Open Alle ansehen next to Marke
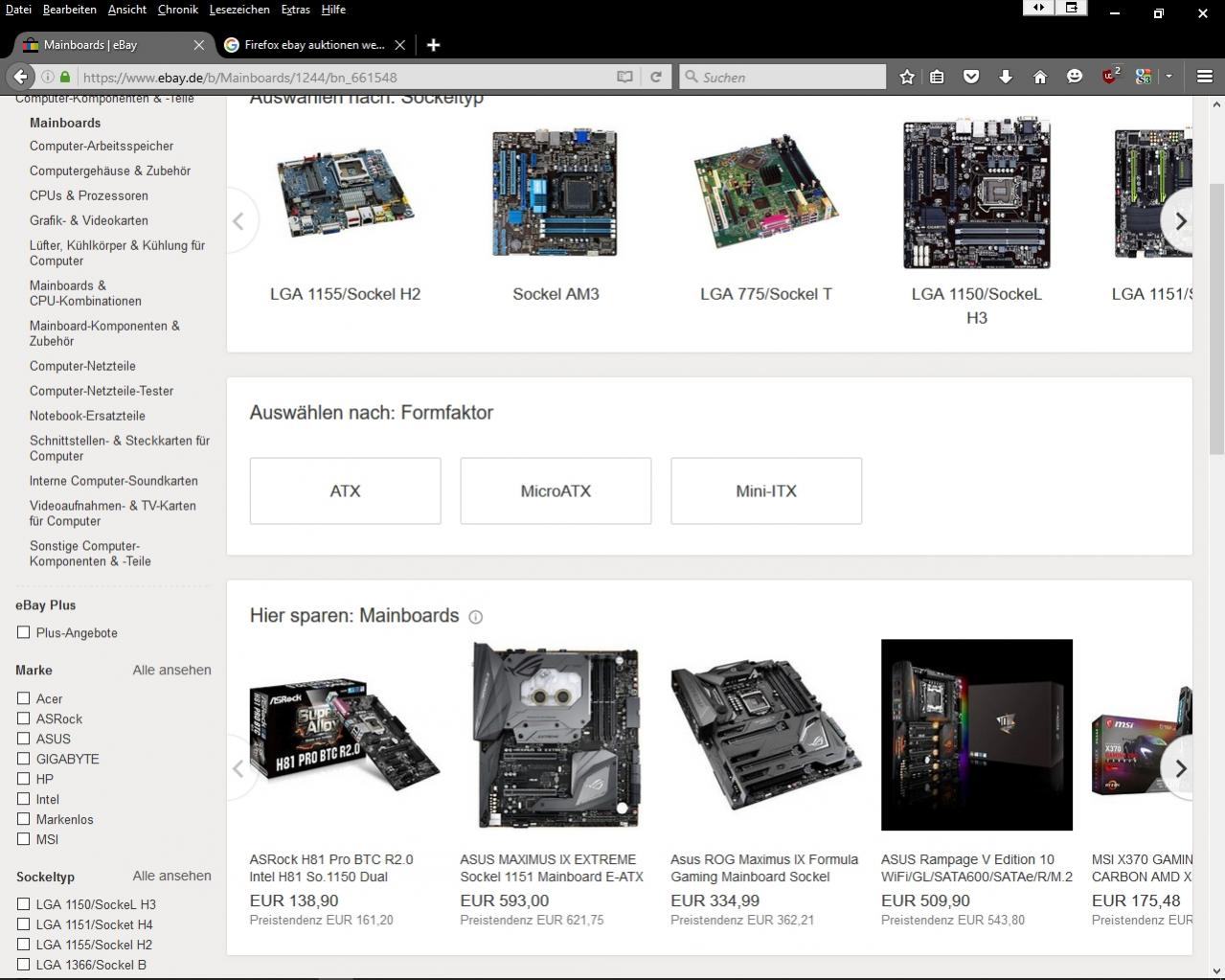The width and height of the screenshot is (1225, 980). pos(171,670)
